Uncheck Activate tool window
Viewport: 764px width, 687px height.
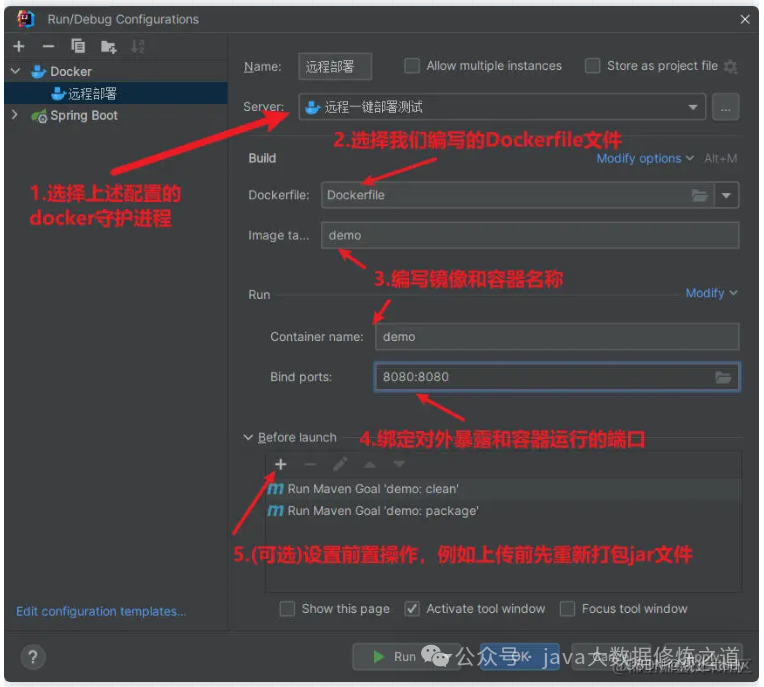[x=412, y=609]
